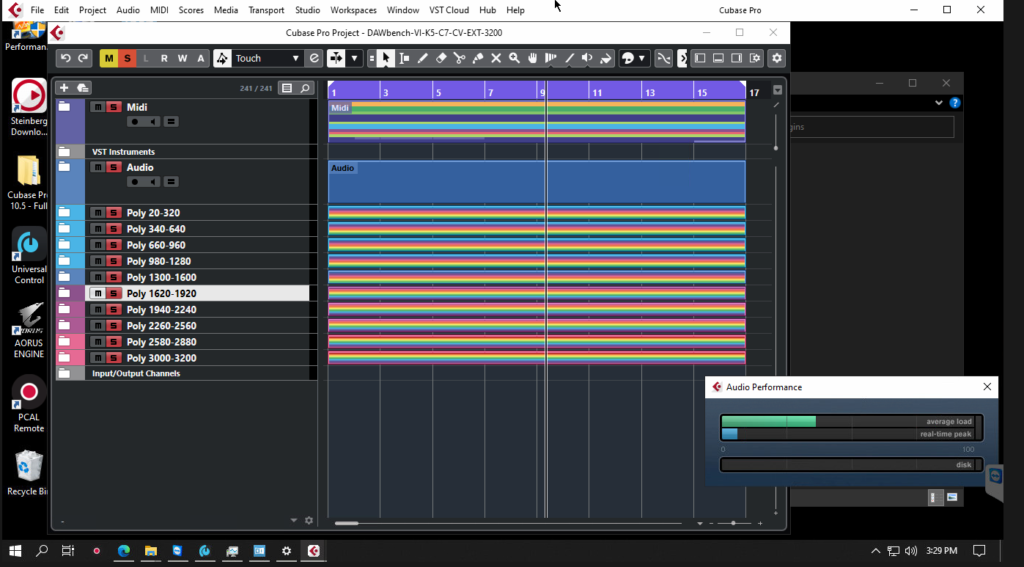1024x567 pixels.
Task: Select the Play speaker tool
Action: (587, 58)
